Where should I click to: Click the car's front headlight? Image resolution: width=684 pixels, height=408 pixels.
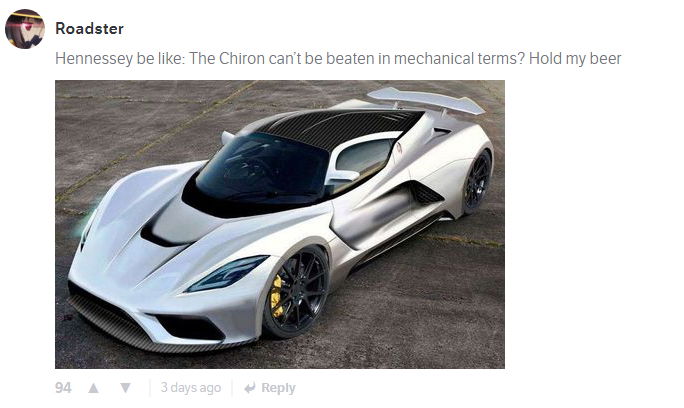[x=228, y=274]
